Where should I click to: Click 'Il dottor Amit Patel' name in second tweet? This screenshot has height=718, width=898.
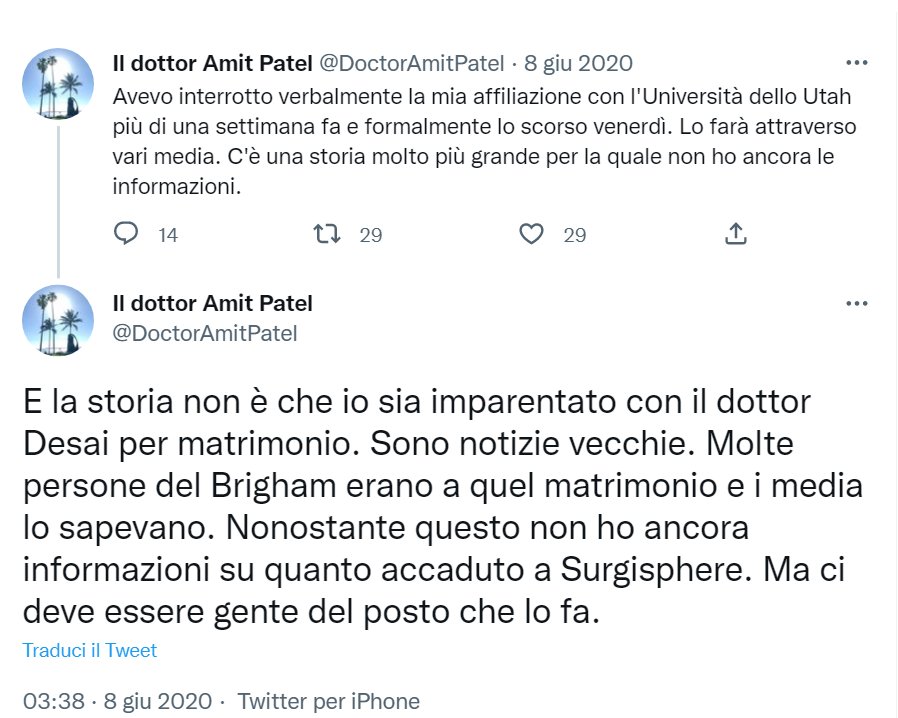212,303
